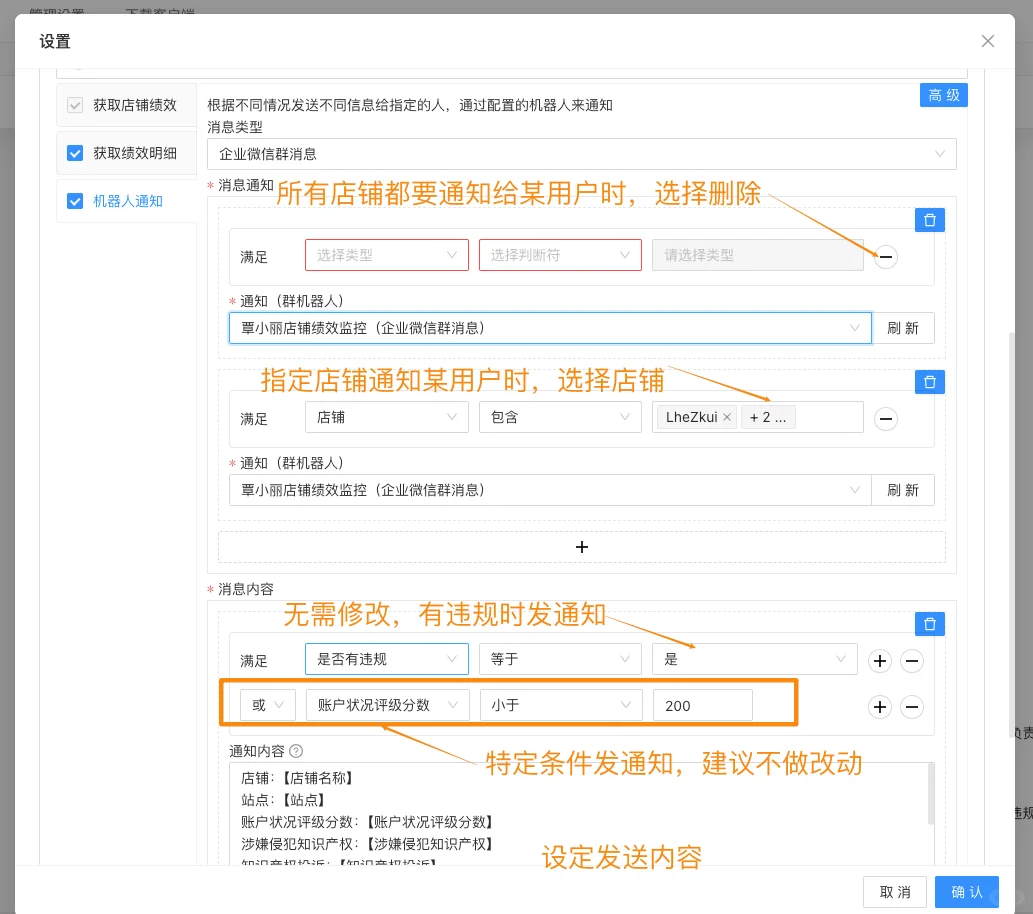1033x914 pixels.
Task: Toggle the 机器人通知 checkbox
Action: pos(75,201)
